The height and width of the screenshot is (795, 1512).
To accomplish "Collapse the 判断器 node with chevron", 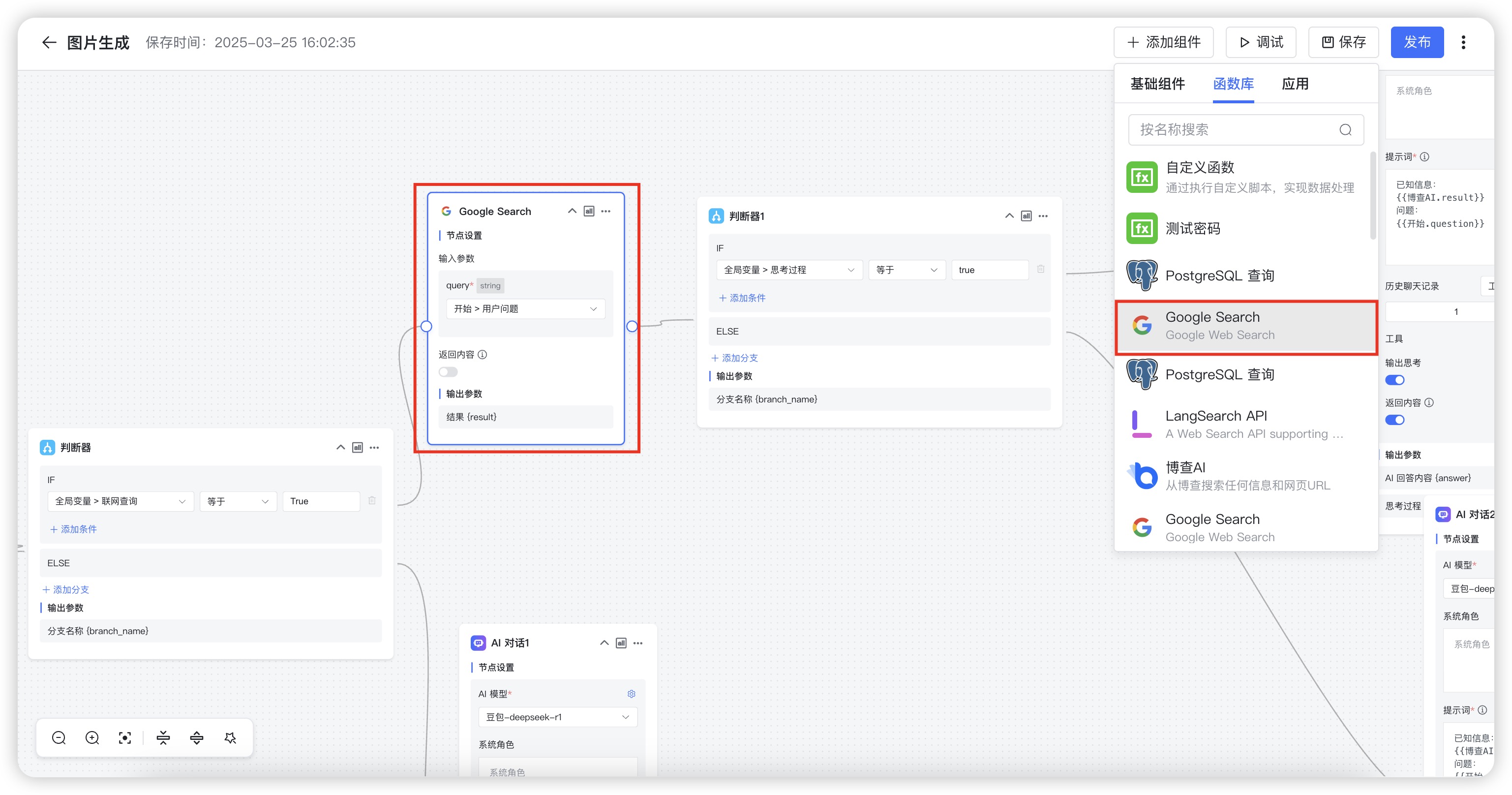I will coord(340,447).
